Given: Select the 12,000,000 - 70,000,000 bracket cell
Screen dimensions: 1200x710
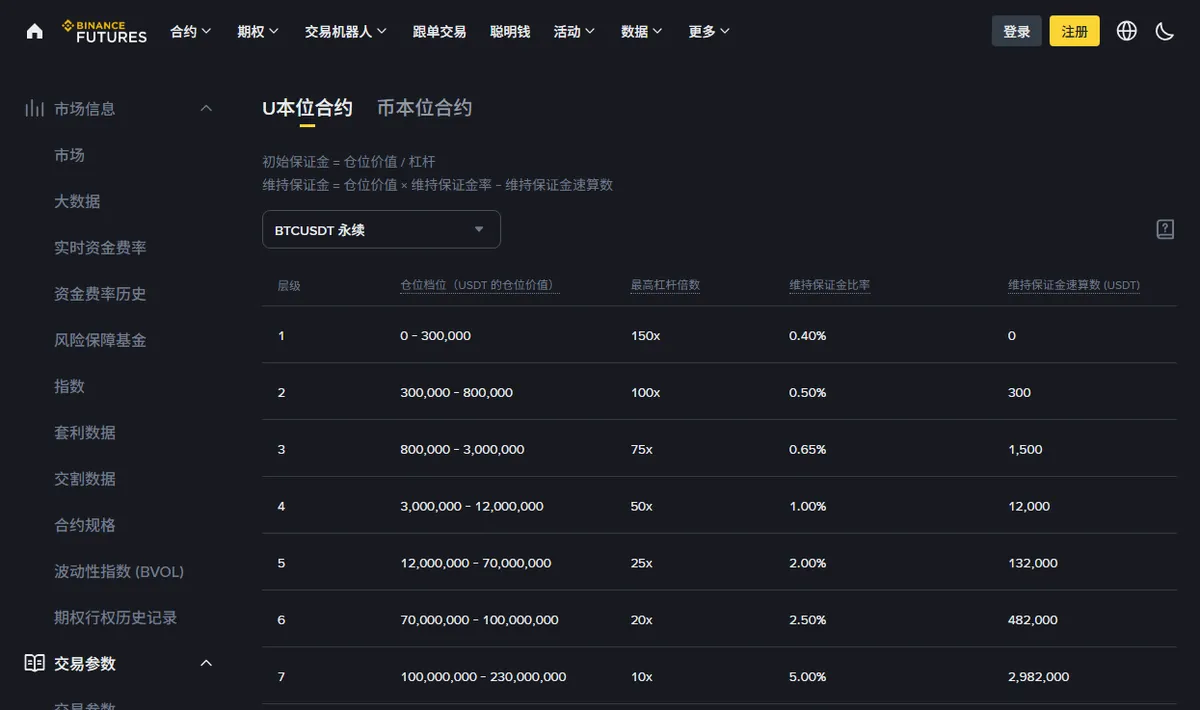Looking at the screenshot, I should coord(476,563).
